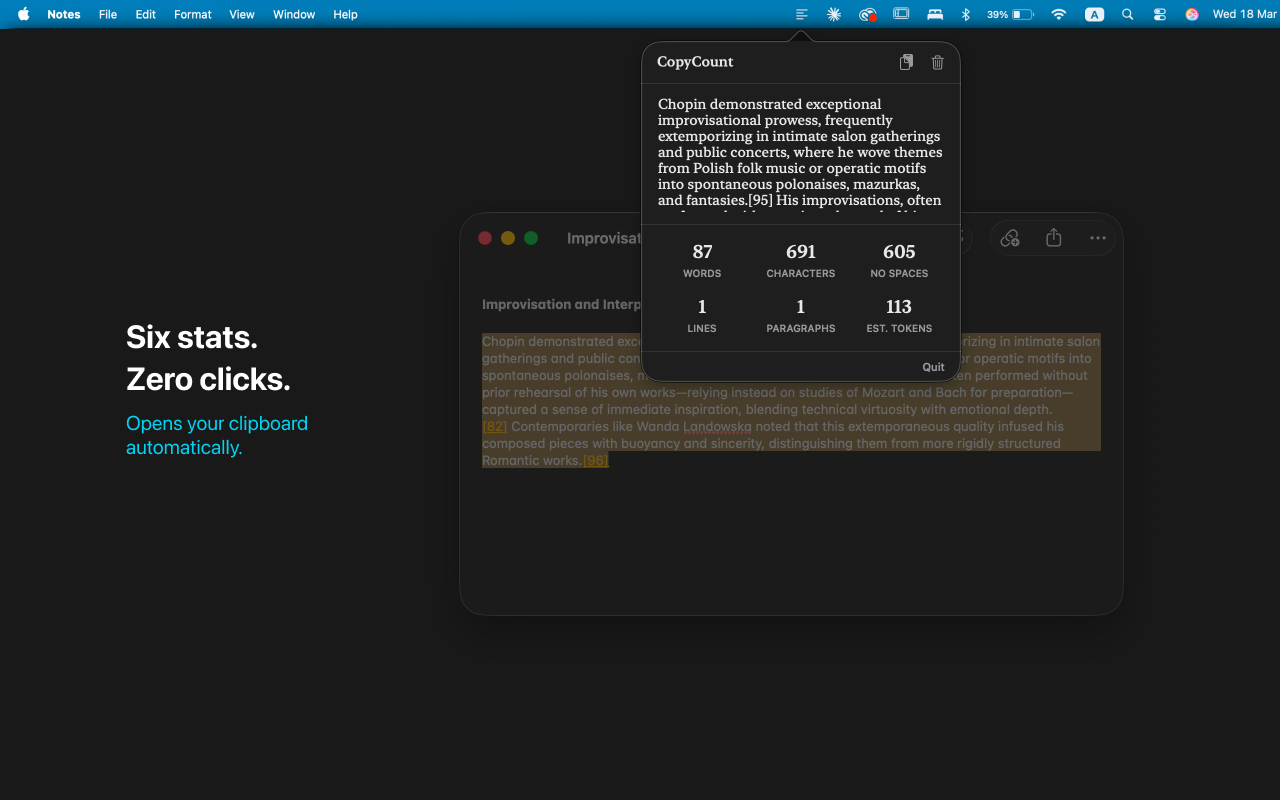Open the File menu
The image size is (1280, 800).
click(108, 14)
